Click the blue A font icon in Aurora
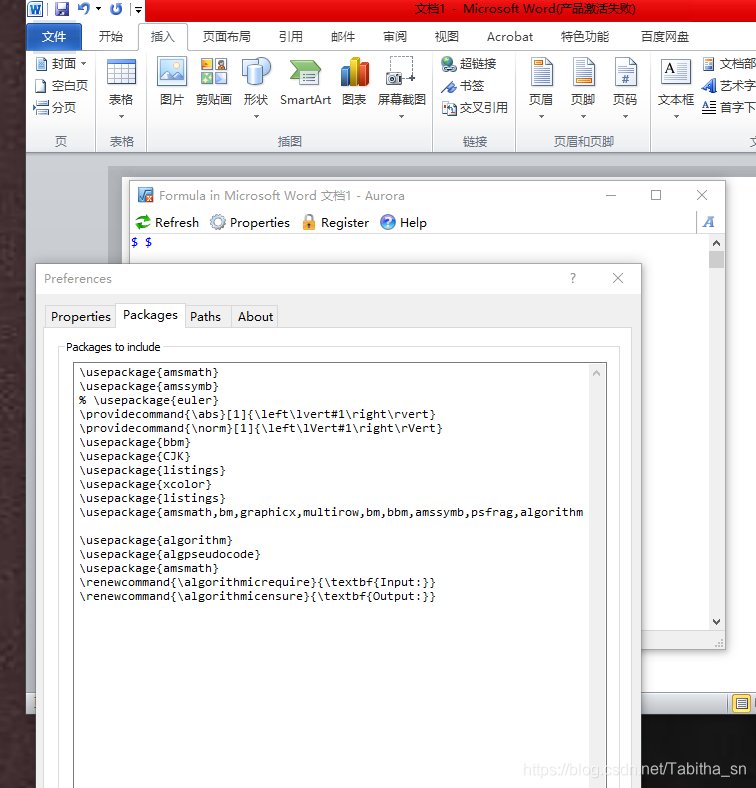 point(709,222)
